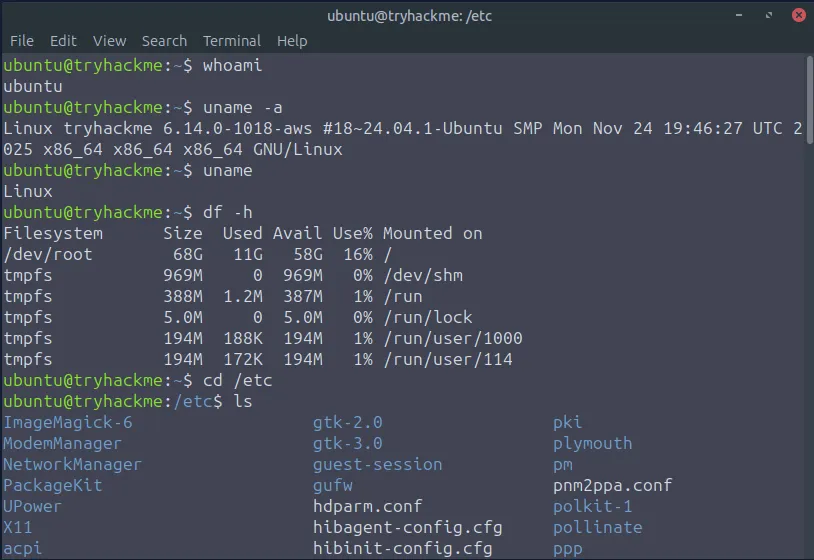The height and width of the screenshot is (560, 814).
Task: Click the NetworkManager directory name
Action: (72, 464)
